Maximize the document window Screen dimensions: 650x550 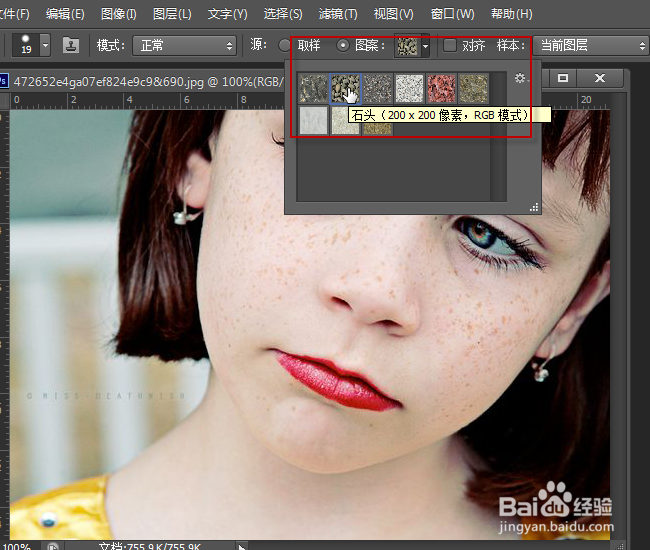click(563, 78)
